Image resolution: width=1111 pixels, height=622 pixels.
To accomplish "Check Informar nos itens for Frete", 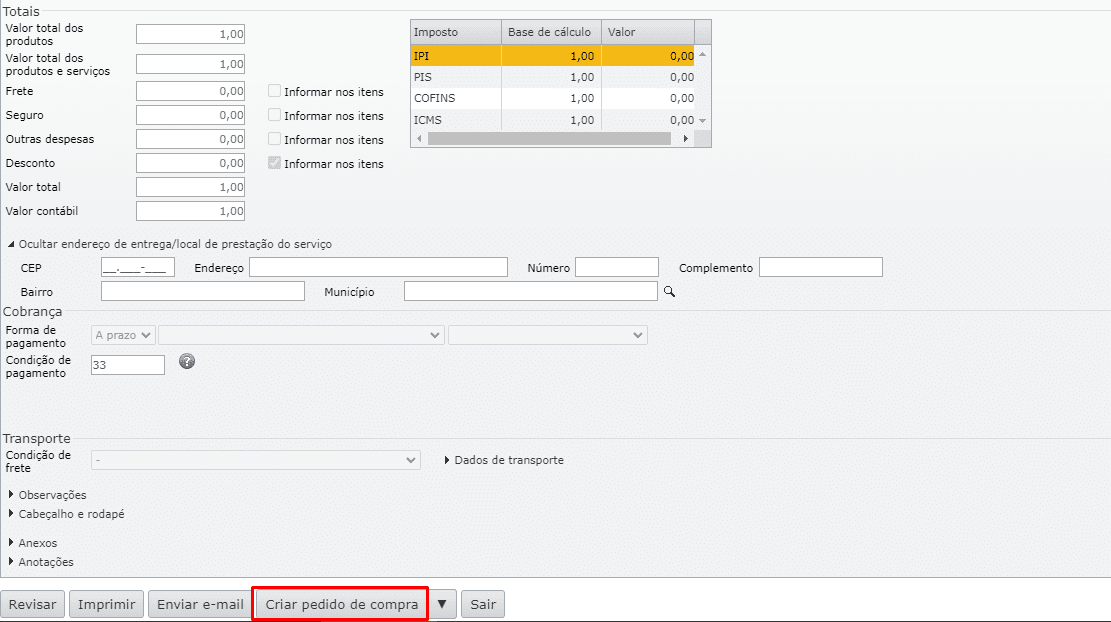I will coord(274,91).
